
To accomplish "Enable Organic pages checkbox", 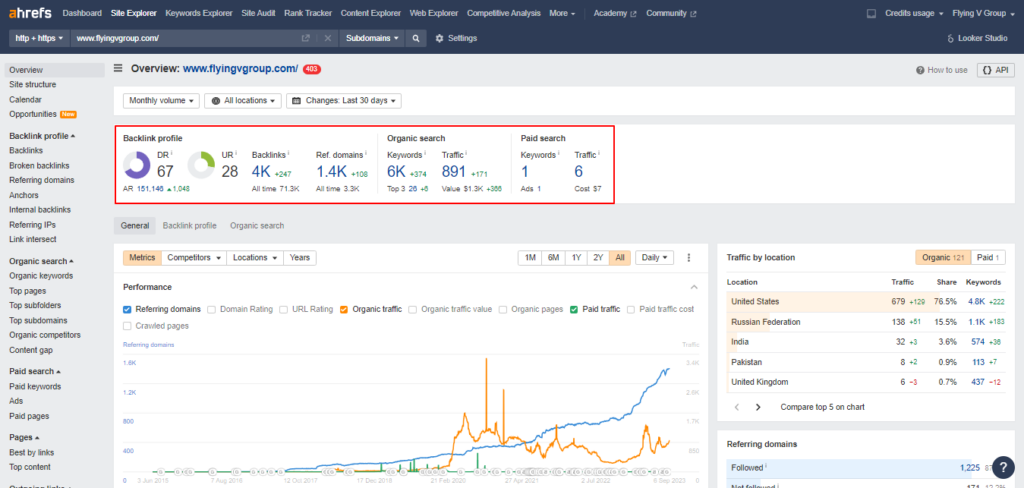I will click(503, 309).
